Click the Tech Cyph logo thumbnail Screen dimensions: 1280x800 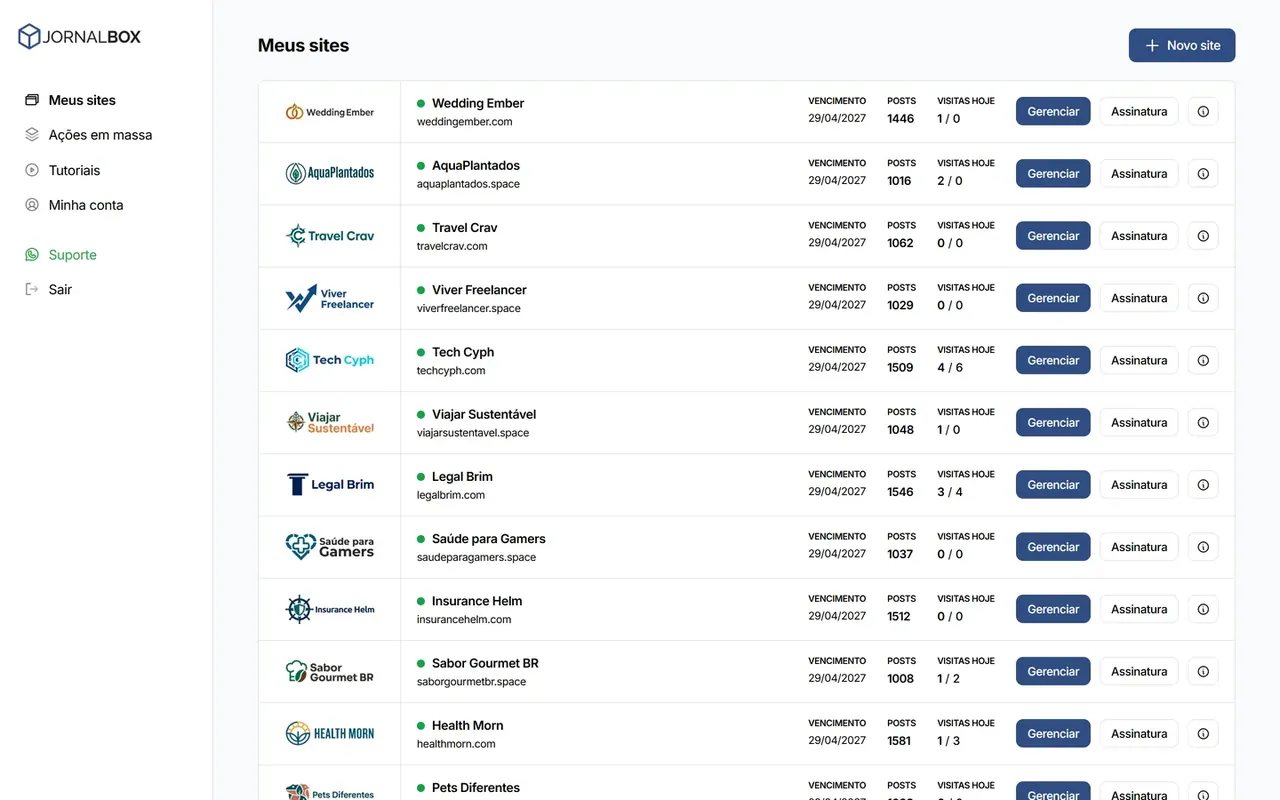click(x=330, y=360)
